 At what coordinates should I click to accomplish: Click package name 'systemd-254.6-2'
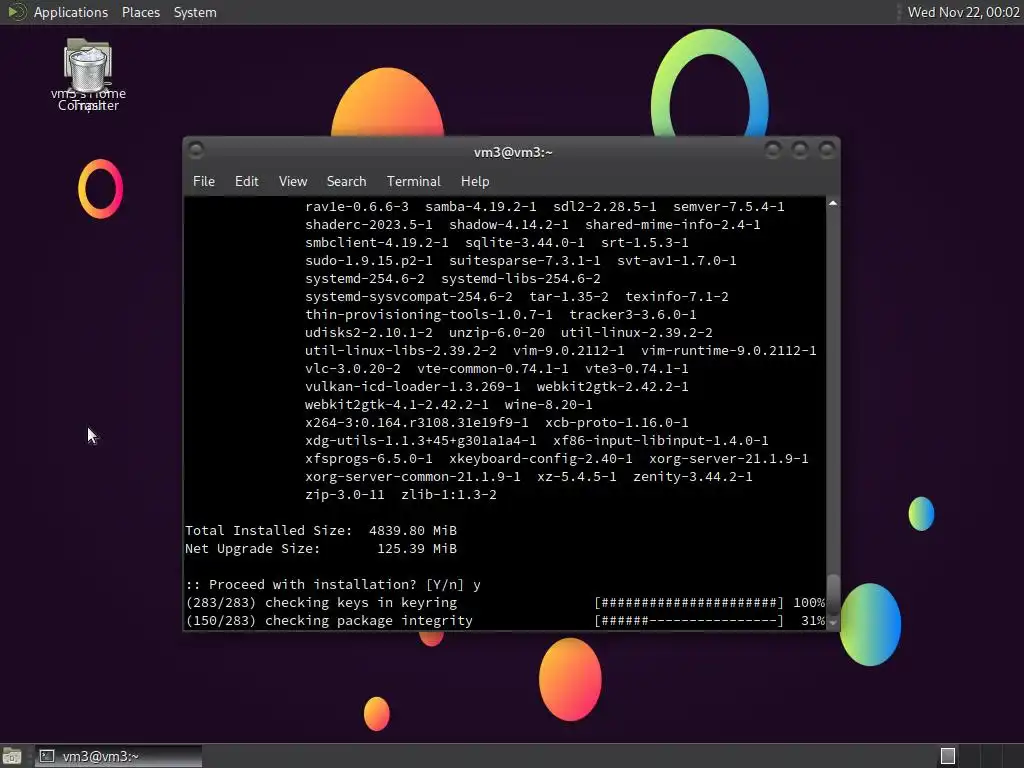point(364,278)
